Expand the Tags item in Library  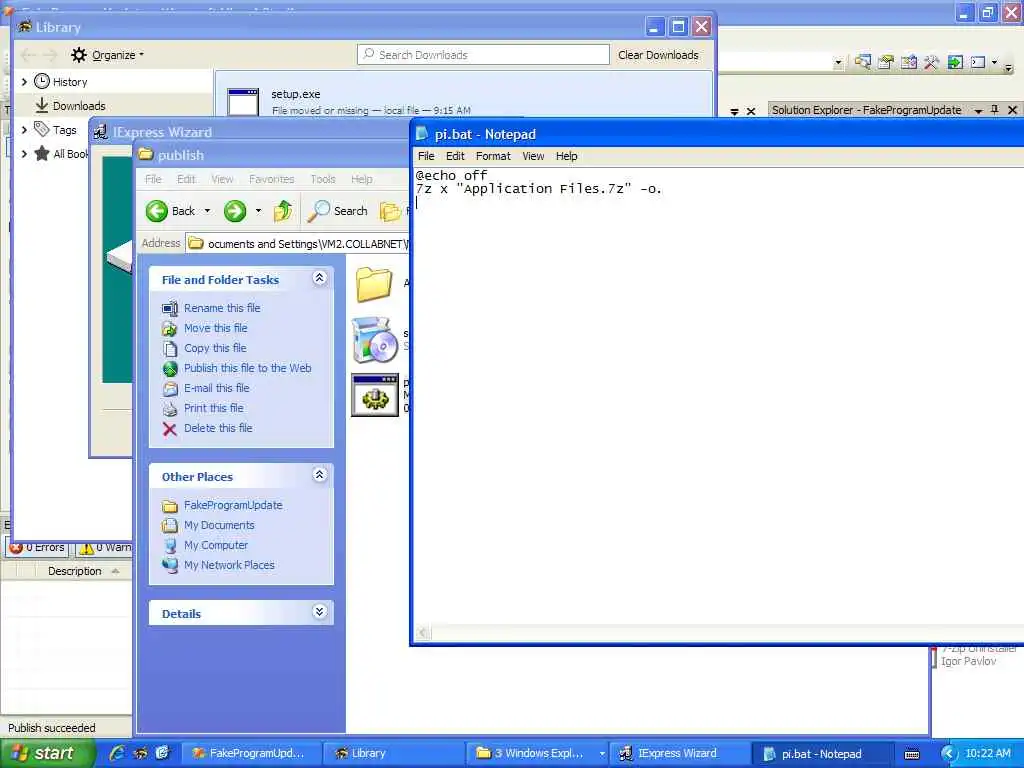24,130
